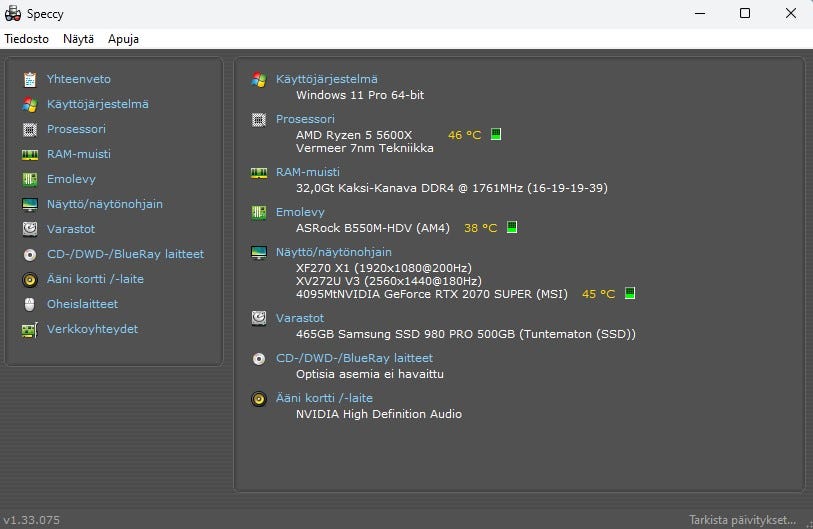This screenshot has height=529, width=813.
Task: Click the optical disc icon in summary panel
Action: point(259,359)
